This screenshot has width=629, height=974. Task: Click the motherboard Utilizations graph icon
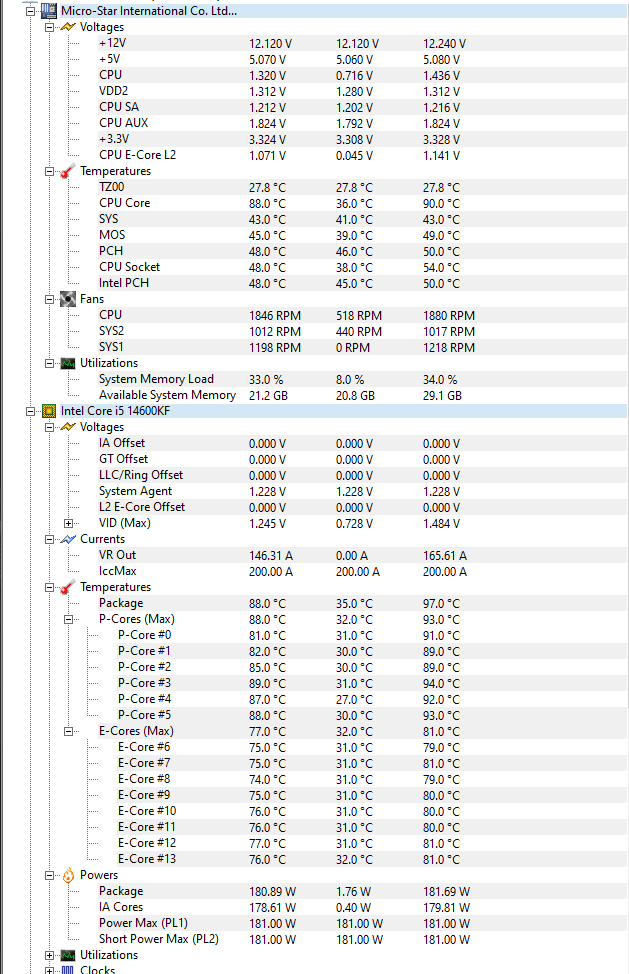68,363
